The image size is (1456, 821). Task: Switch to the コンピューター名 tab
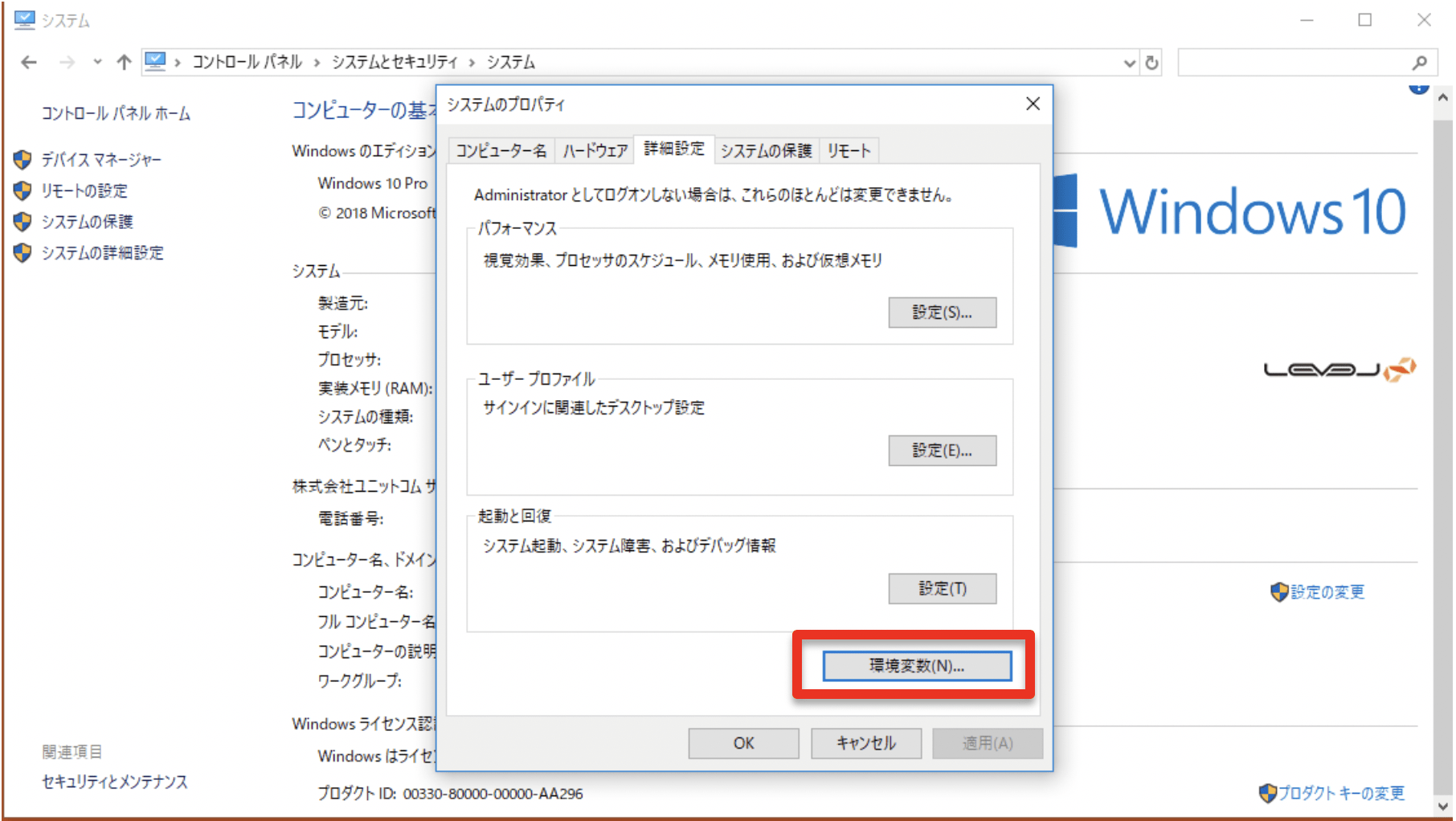[501, 151]
